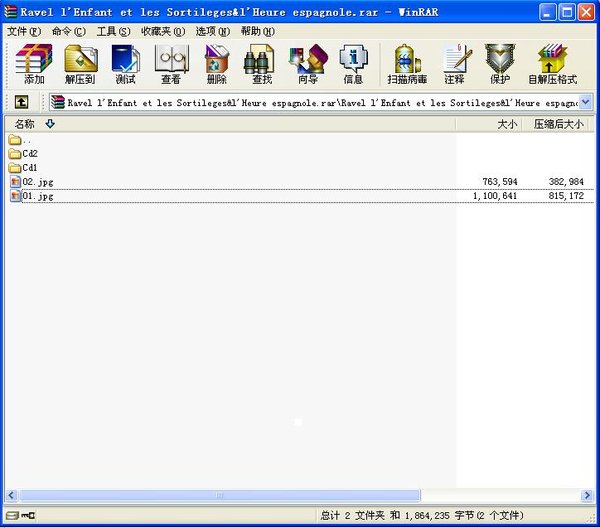Click the size value 1,100,641

pyautogui.click(x=495, y=196)
